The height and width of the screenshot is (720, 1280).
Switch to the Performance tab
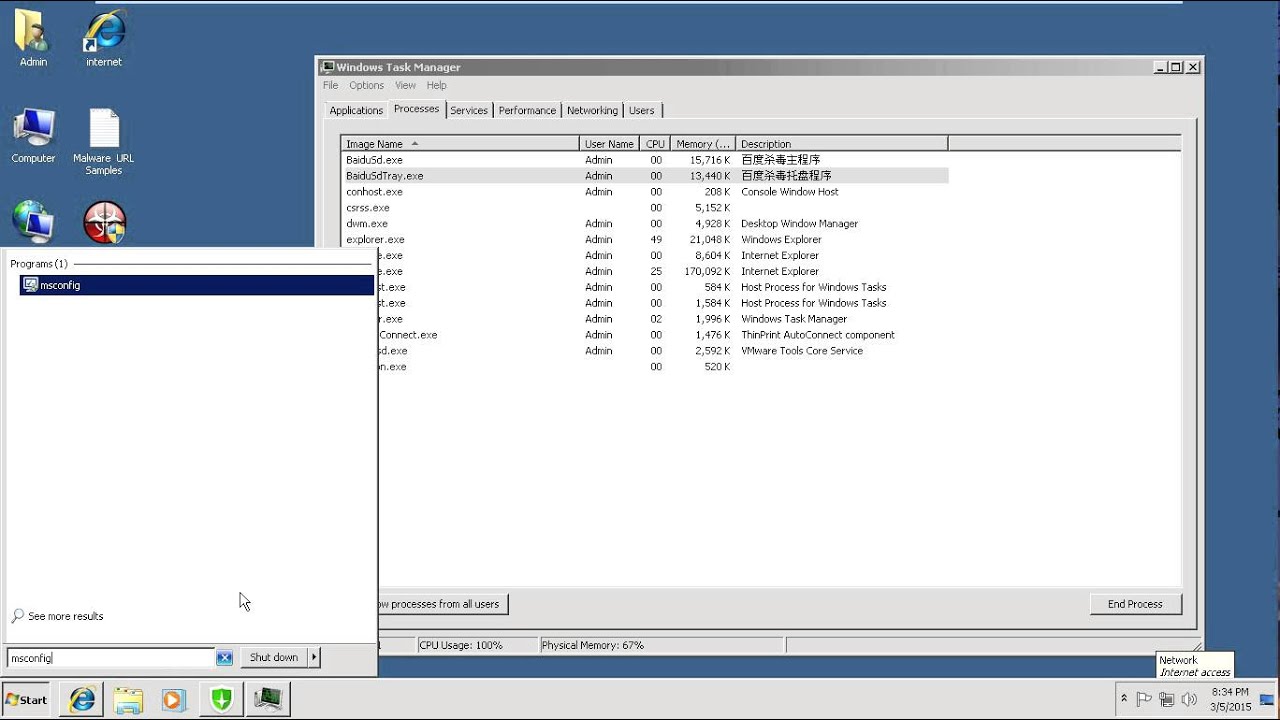(x=527, y=110)
